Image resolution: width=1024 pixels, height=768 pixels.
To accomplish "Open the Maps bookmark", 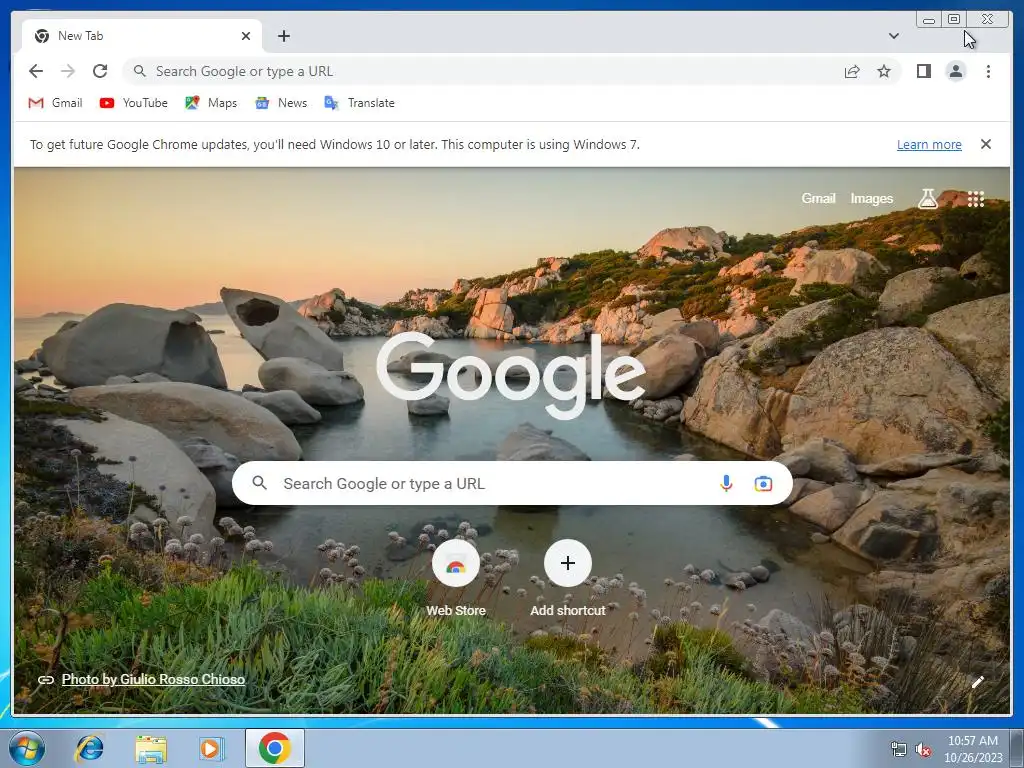I will (x=211, y=103).
